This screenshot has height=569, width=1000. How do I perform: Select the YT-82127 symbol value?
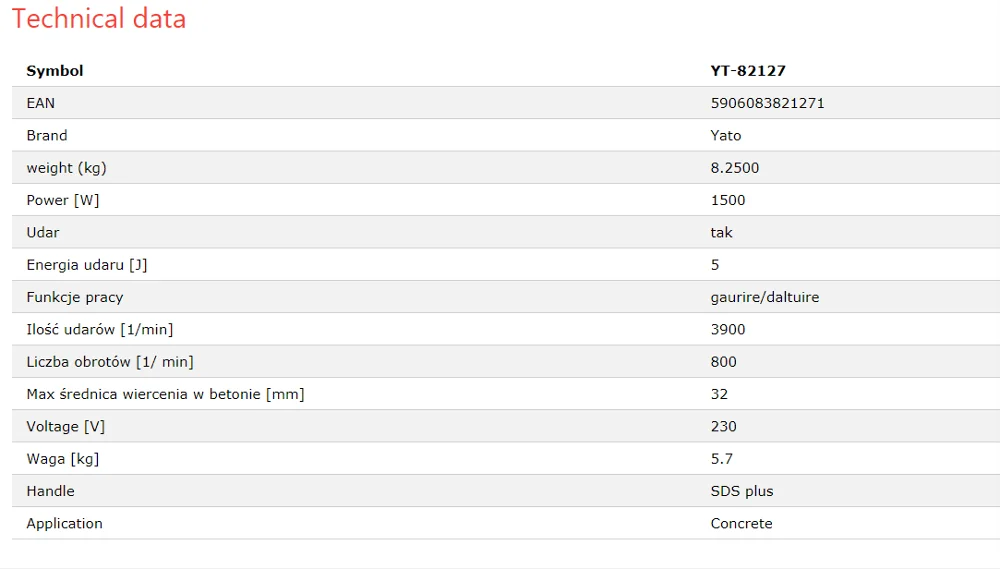(748, 71)
